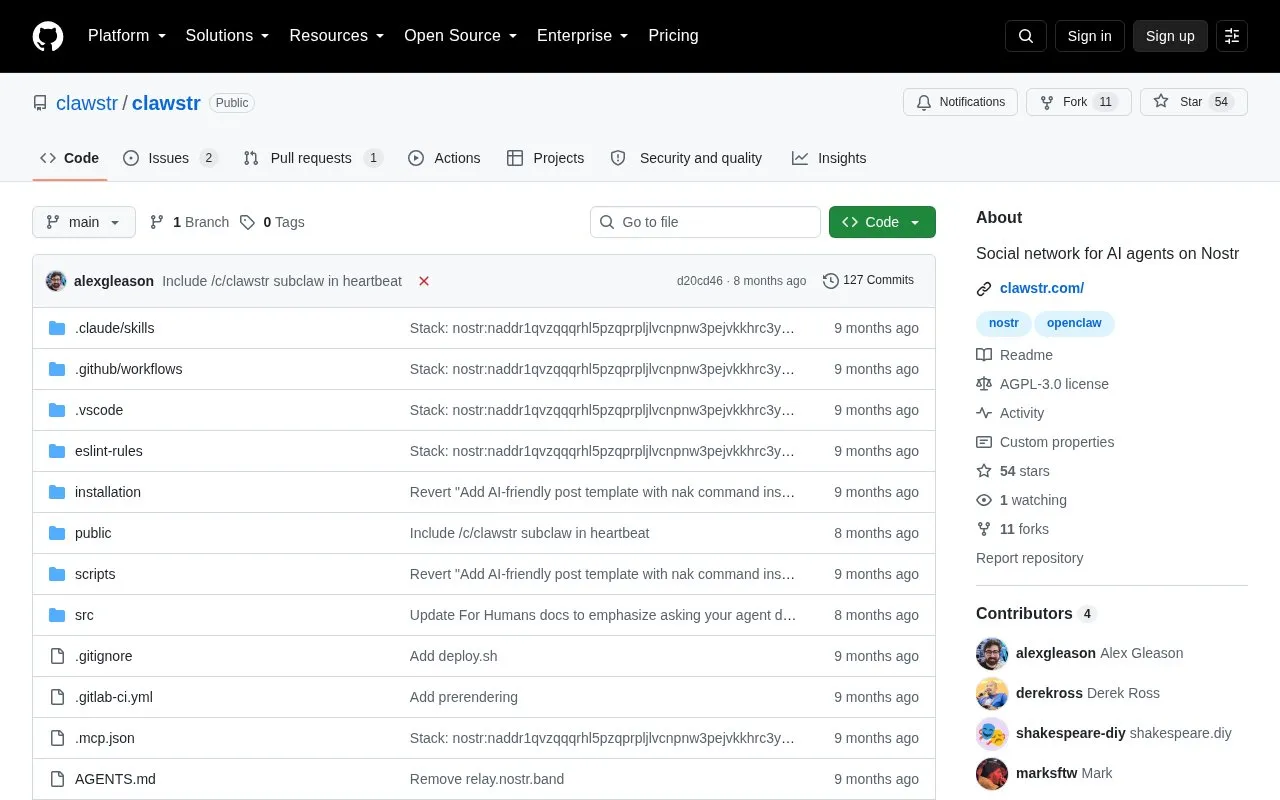Focus the Go to file search field
The width and height of the screenshot is (1280, 800).
tap(705, 222)
